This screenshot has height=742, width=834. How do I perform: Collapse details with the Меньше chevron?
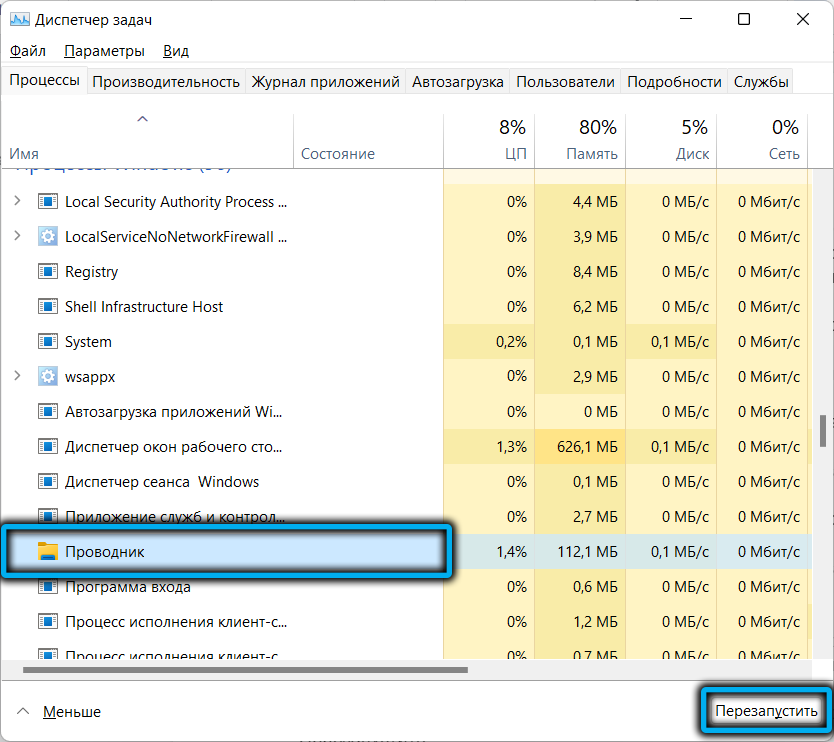[x=21, y=711]
